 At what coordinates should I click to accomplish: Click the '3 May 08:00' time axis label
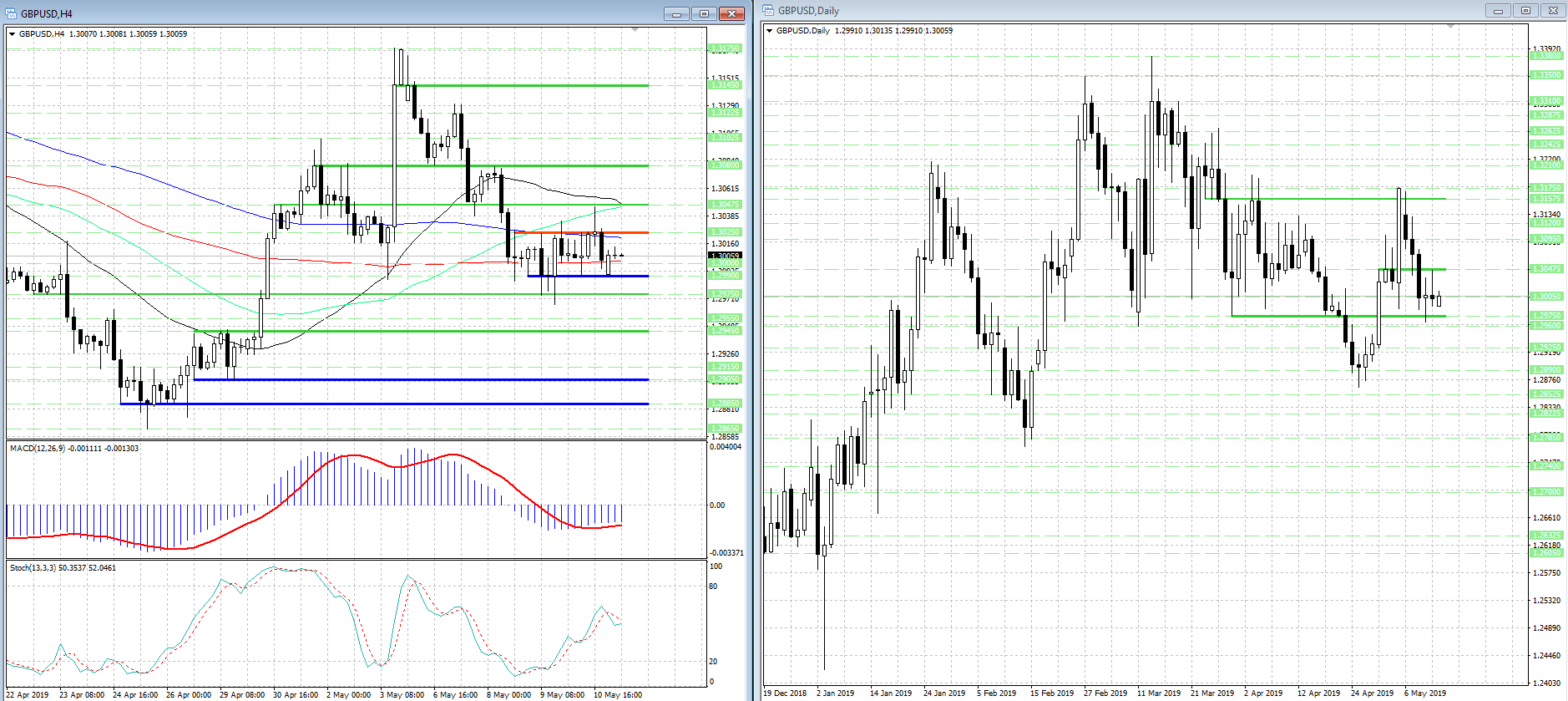(x=402, y=694)
